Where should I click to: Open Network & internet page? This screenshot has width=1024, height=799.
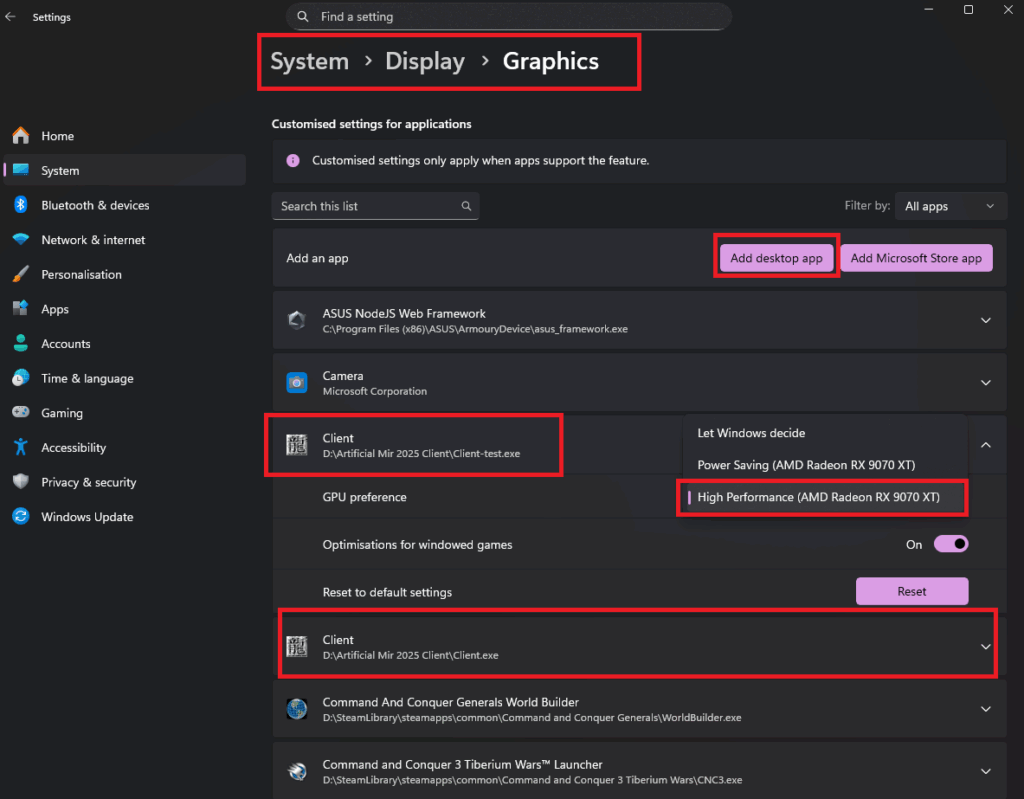point(93,240)
